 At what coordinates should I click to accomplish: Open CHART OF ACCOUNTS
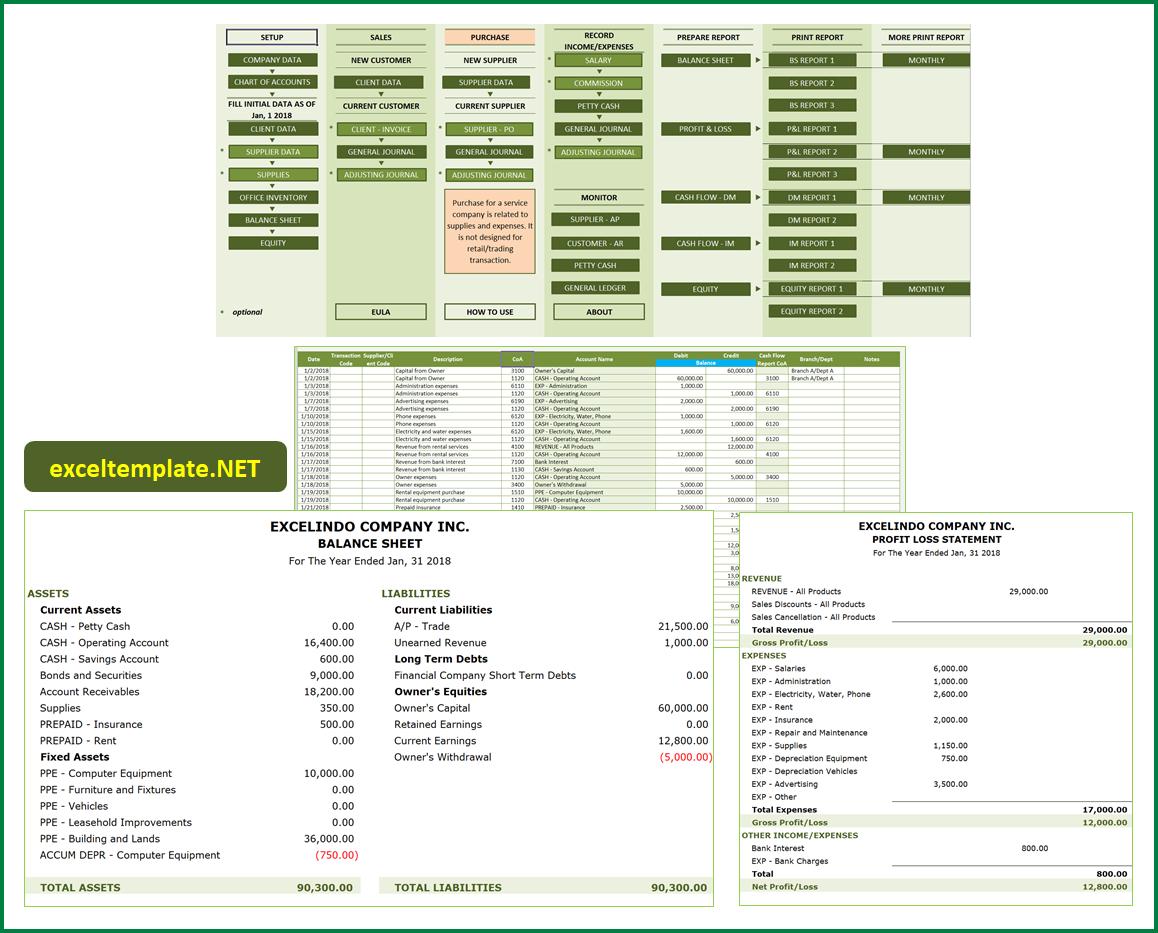tap(273, 82)
